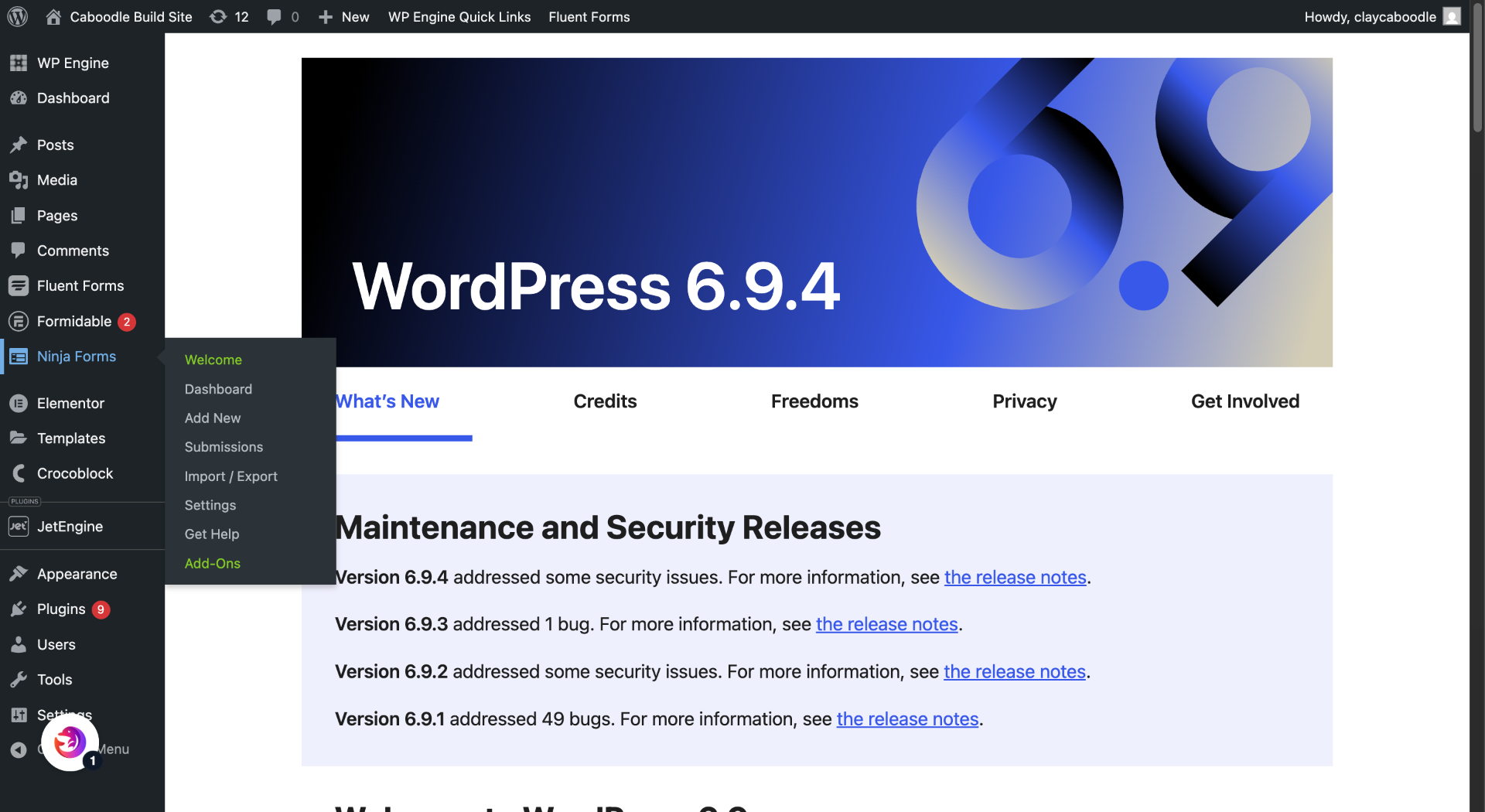Open release notes link for Version 6.9.1
Image resolution: width=1485 pixels, height=812 pixels.
(907, 719)
